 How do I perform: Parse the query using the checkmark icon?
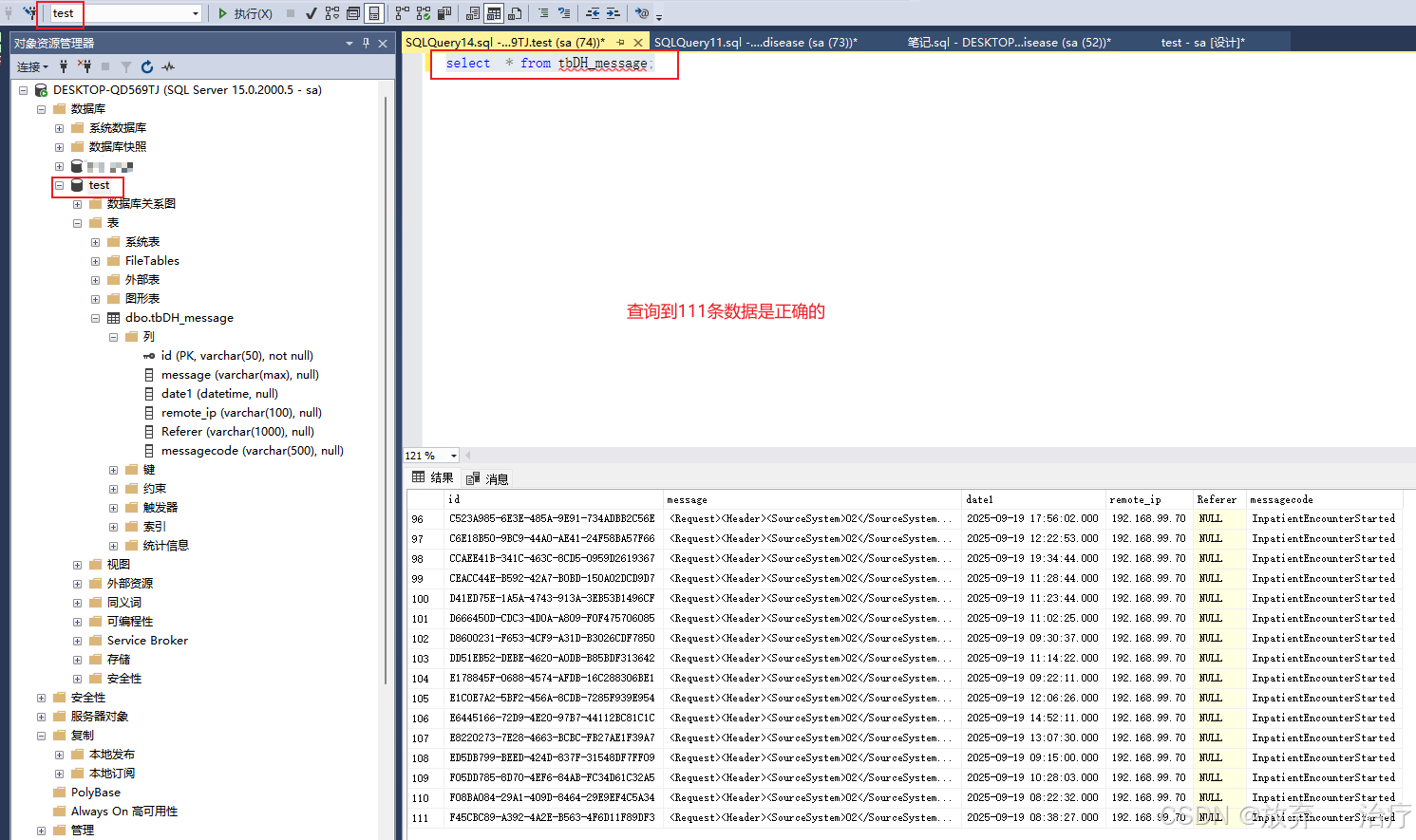click(x=312, y=13)
